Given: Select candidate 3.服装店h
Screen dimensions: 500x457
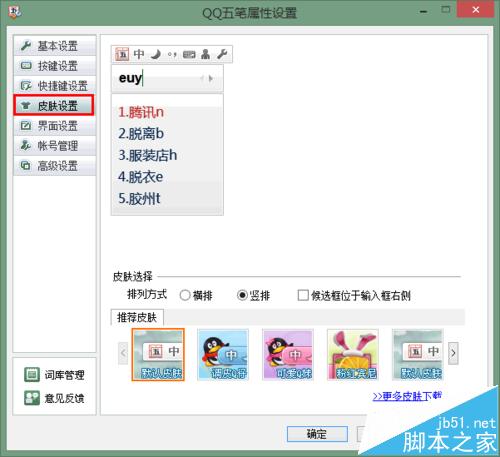Looking at the screenshot, I should (148, 155).
